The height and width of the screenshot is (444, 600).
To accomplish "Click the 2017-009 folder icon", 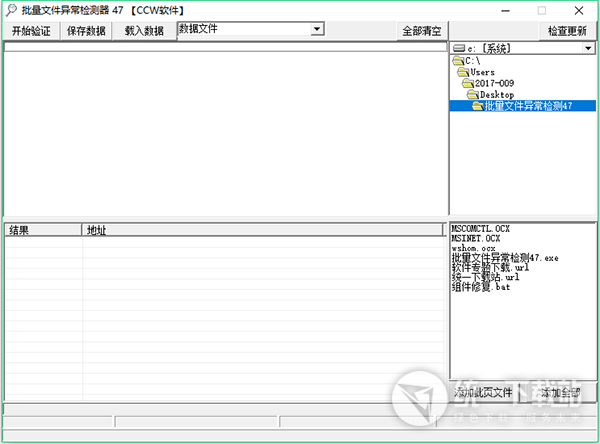I will (x=468, y=84).
